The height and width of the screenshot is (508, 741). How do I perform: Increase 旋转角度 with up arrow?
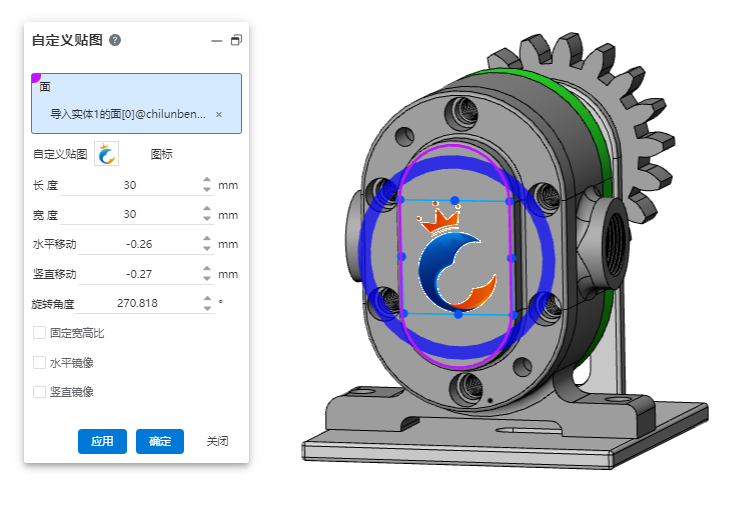207,299
